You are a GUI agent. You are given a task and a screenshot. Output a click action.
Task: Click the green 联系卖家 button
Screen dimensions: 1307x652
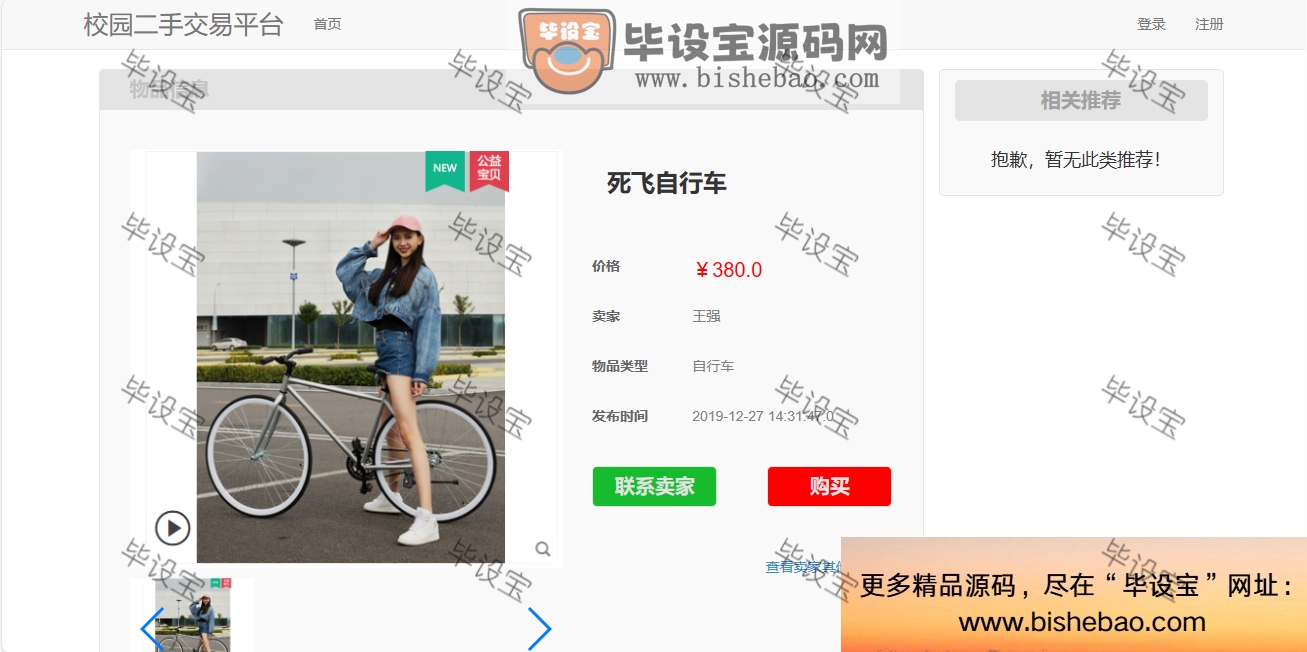click(x=654, y=487)
